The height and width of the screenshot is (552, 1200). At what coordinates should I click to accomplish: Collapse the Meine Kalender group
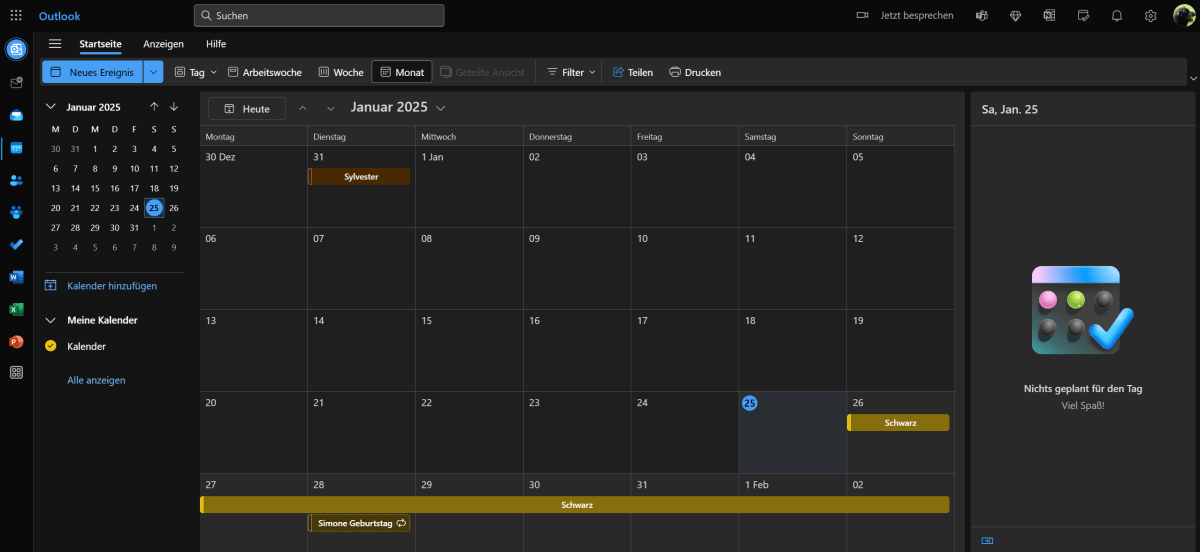point(52,320)
